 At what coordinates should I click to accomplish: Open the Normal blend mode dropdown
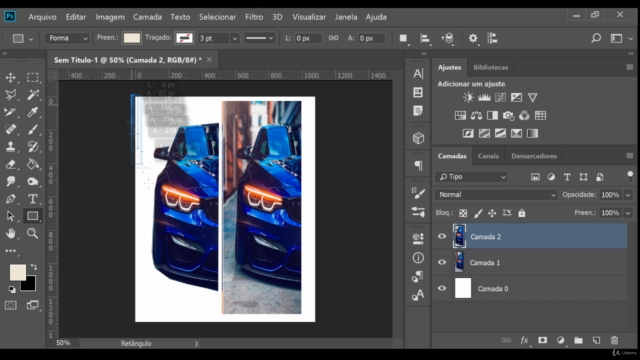tap(496, 195)
